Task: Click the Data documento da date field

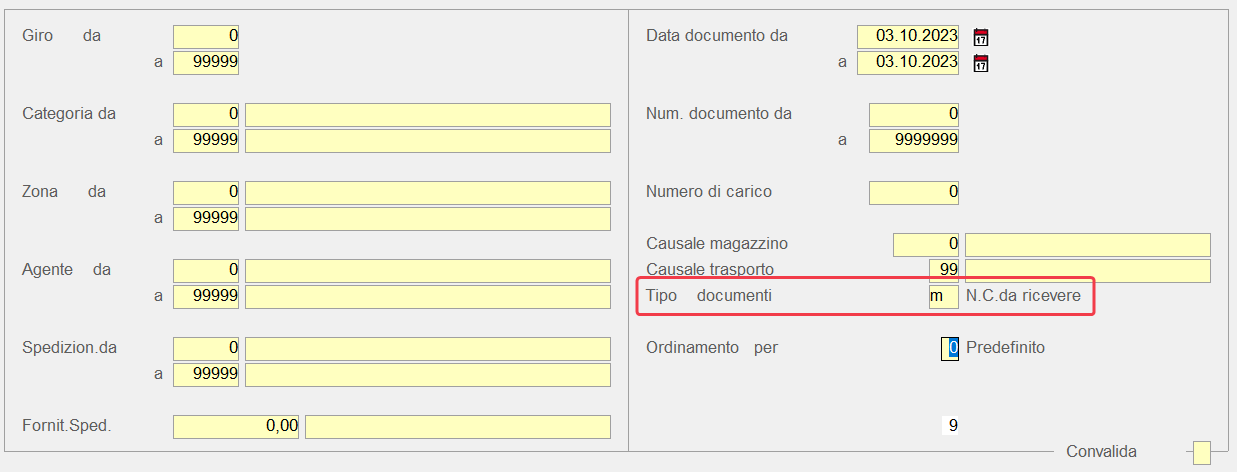Action: 907,37
